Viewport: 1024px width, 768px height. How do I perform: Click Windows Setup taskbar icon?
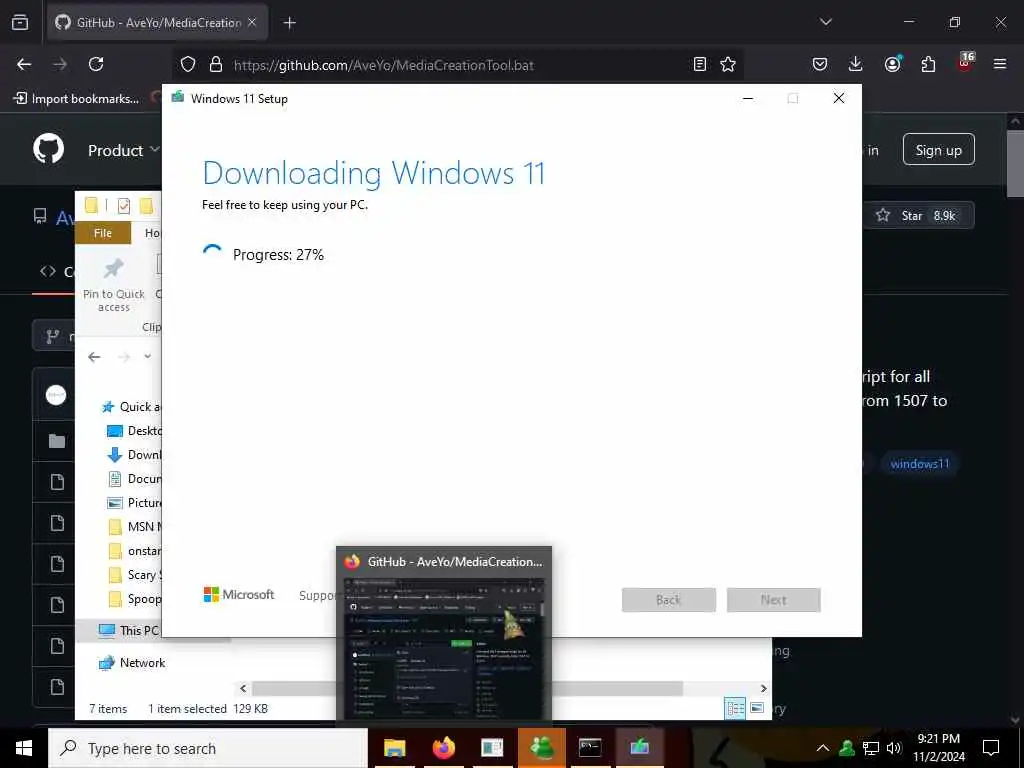click(x=639, y=748)
